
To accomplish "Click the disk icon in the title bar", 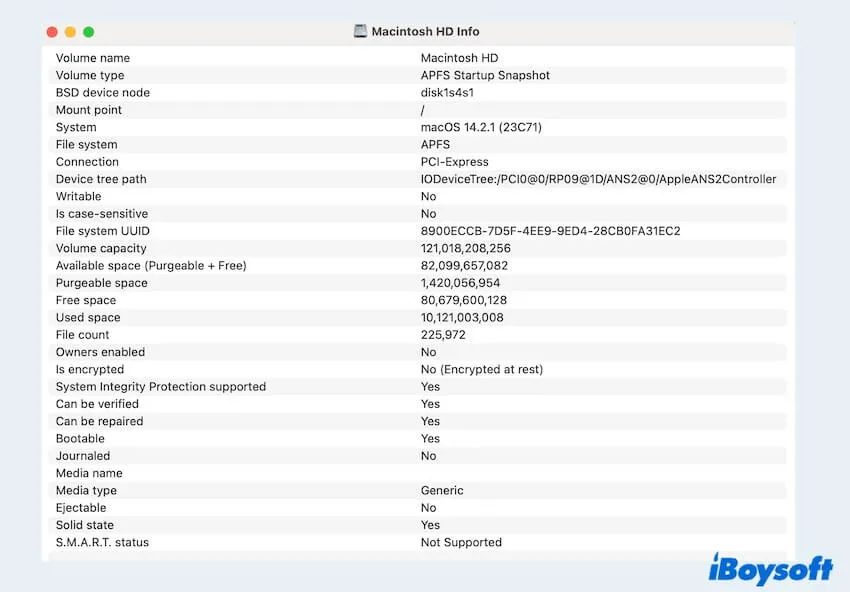I will tap(360, 31).
